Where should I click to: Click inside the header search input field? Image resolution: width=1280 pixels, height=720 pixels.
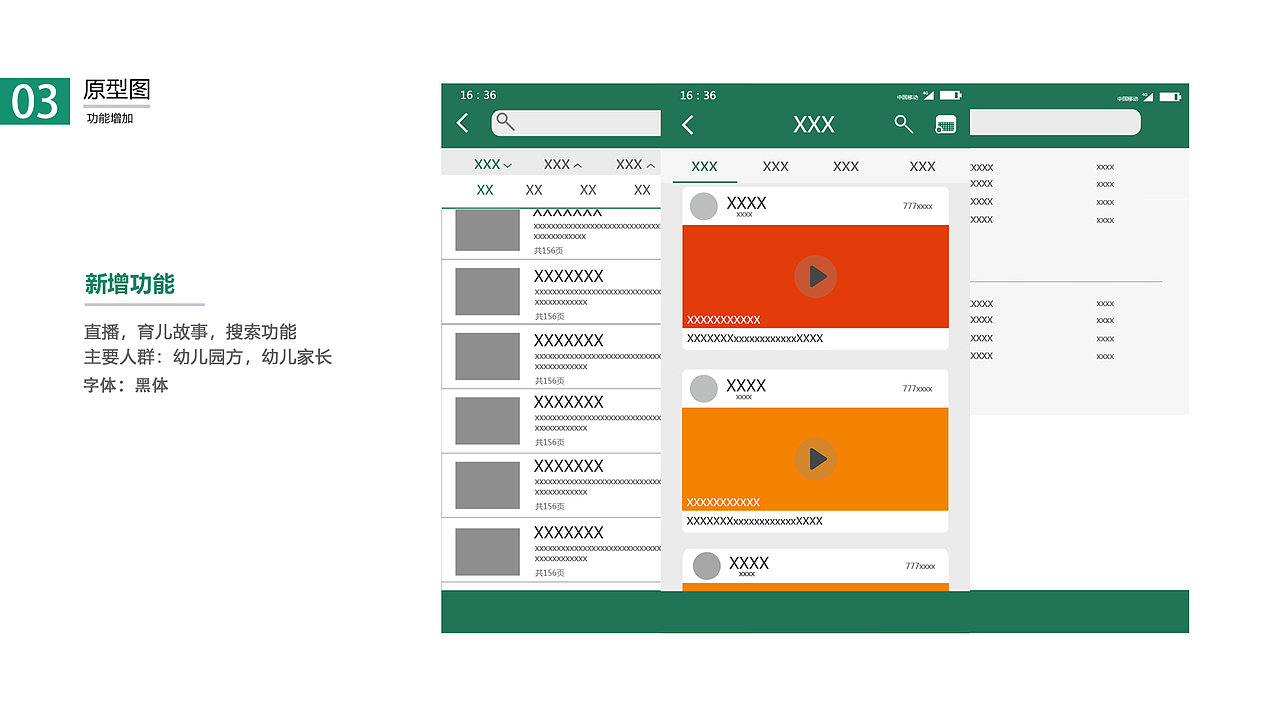[x=576, y=122]
